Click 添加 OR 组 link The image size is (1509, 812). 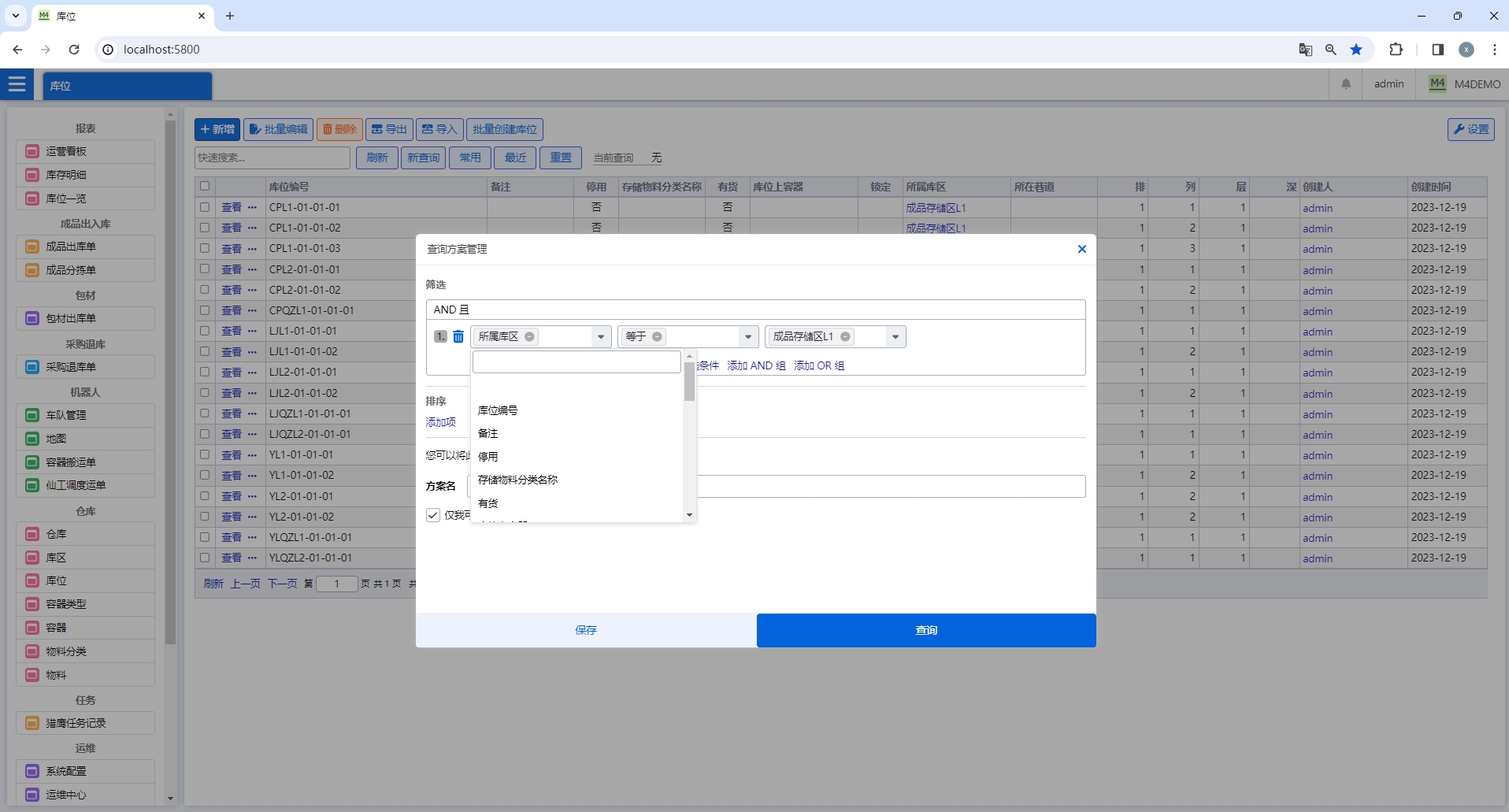[819, 365]
